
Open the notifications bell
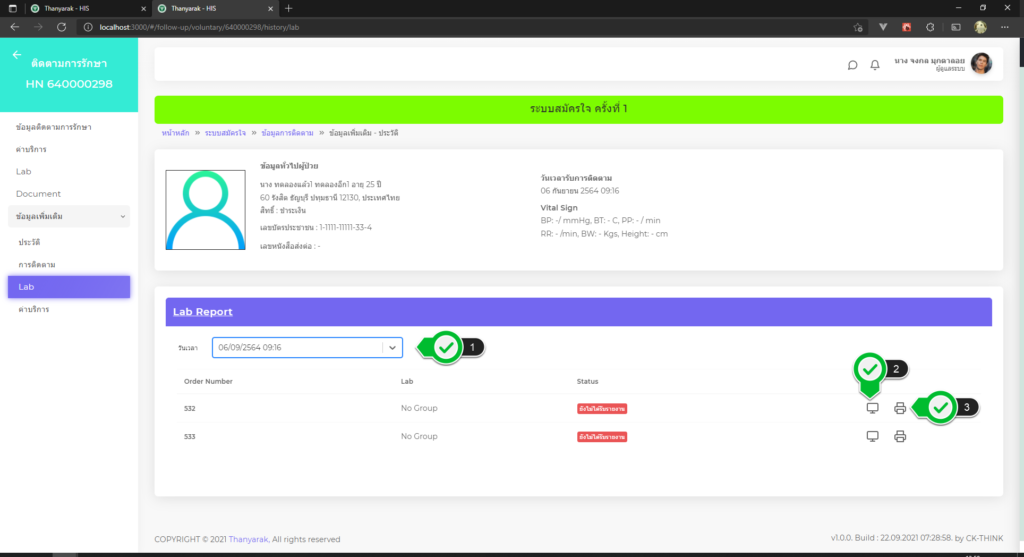875,65
